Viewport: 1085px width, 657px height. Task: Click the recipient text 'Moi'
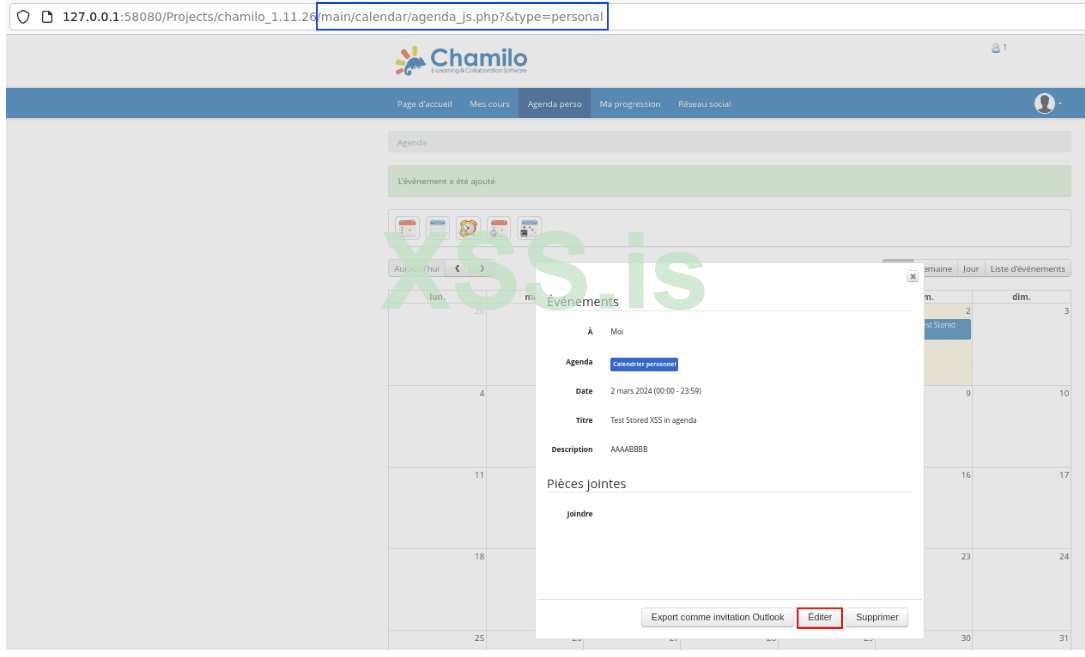coord(617,332)
